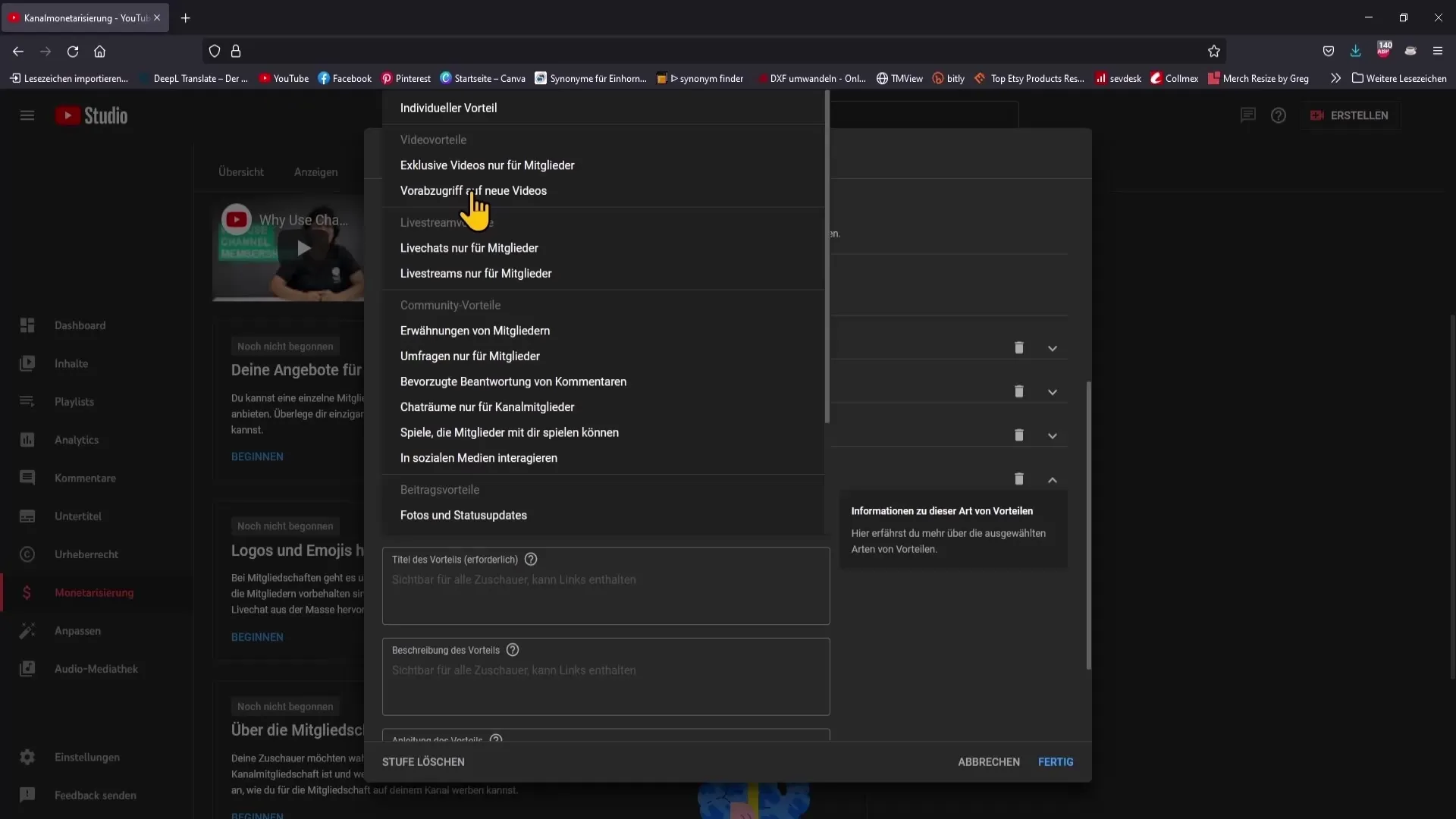
Task: Collapse the tier section using chevron
Action: 1053,479
